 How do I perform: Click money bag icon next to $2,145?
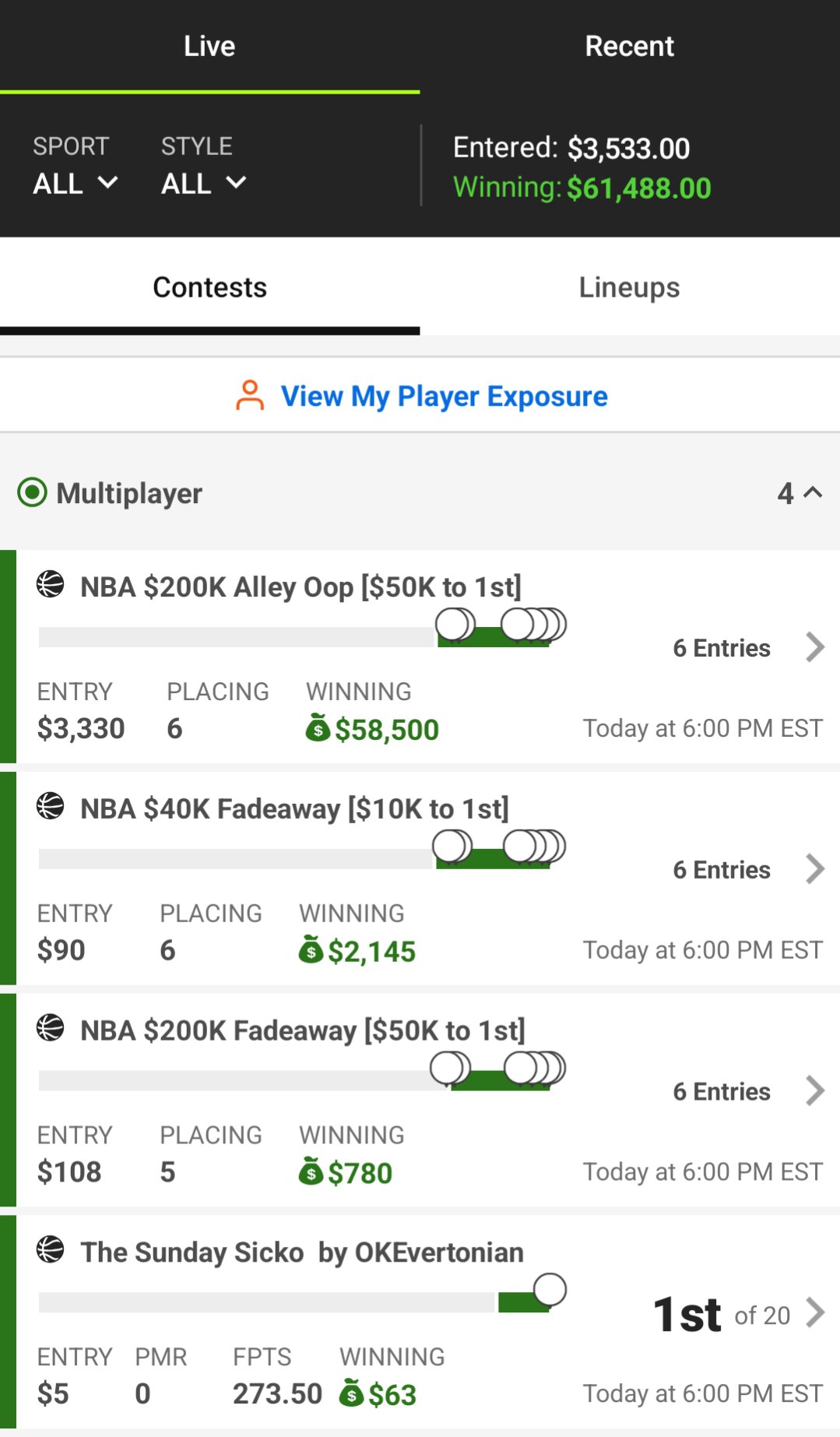tap(311, 949)
